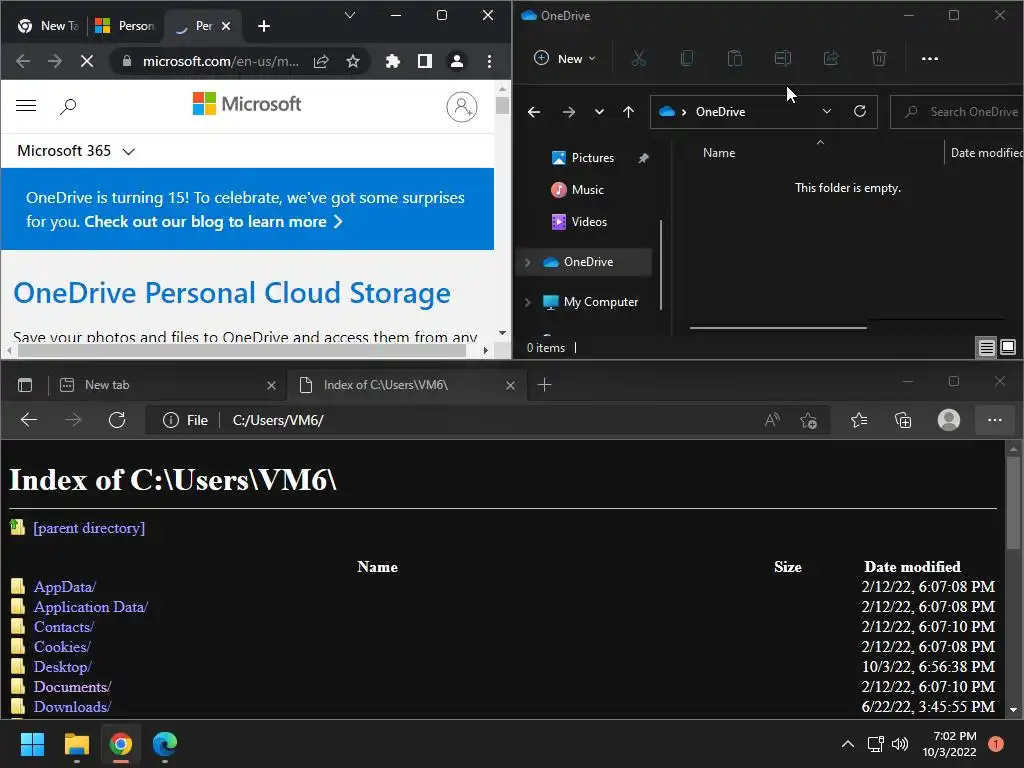Click Share icon in OneDrive toolbar

click(x=831, y=59)
